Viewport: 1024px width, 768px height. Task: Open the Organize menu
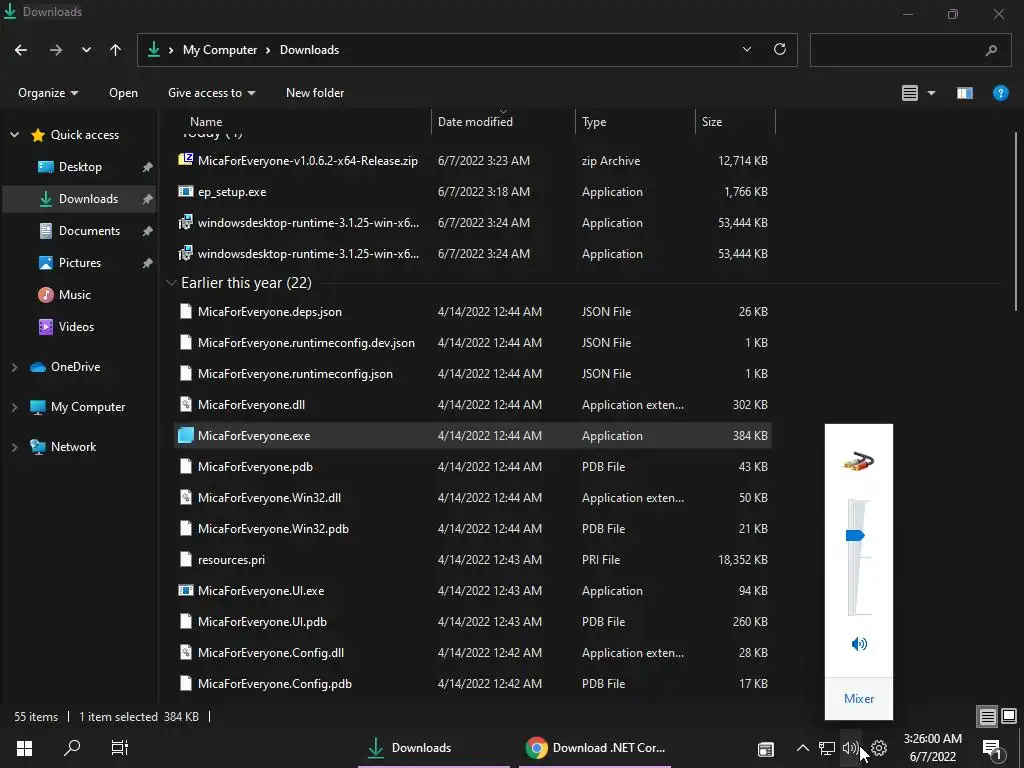48,93
